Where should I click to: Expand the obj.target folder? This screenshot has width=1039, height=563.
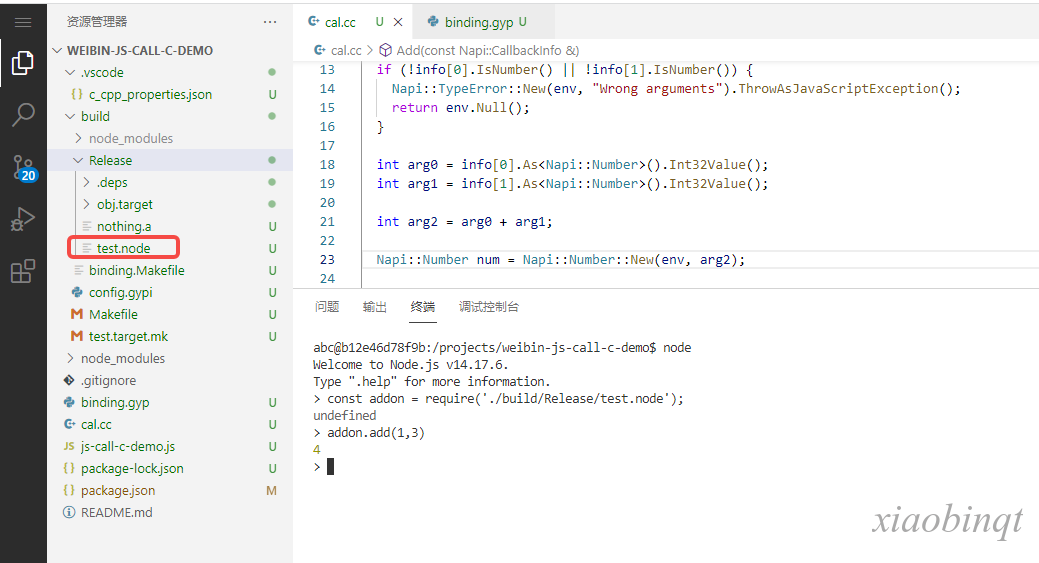pos(86,204)
